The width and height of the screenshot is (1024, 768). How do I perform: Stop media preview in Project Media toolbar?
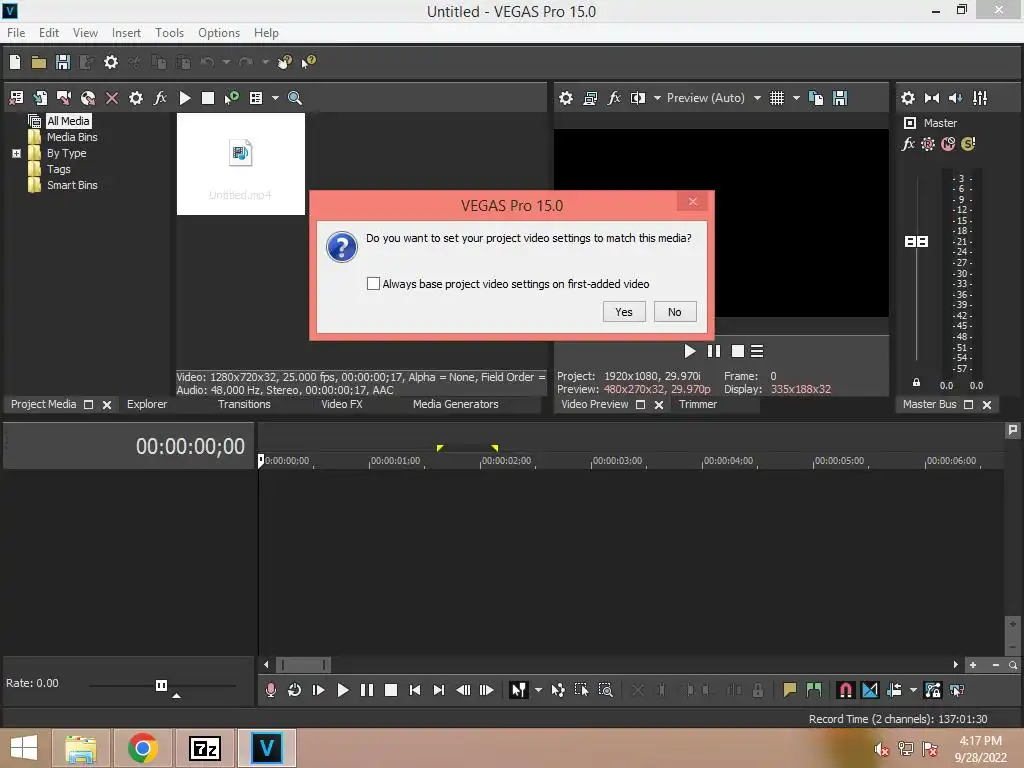(208, 98)
